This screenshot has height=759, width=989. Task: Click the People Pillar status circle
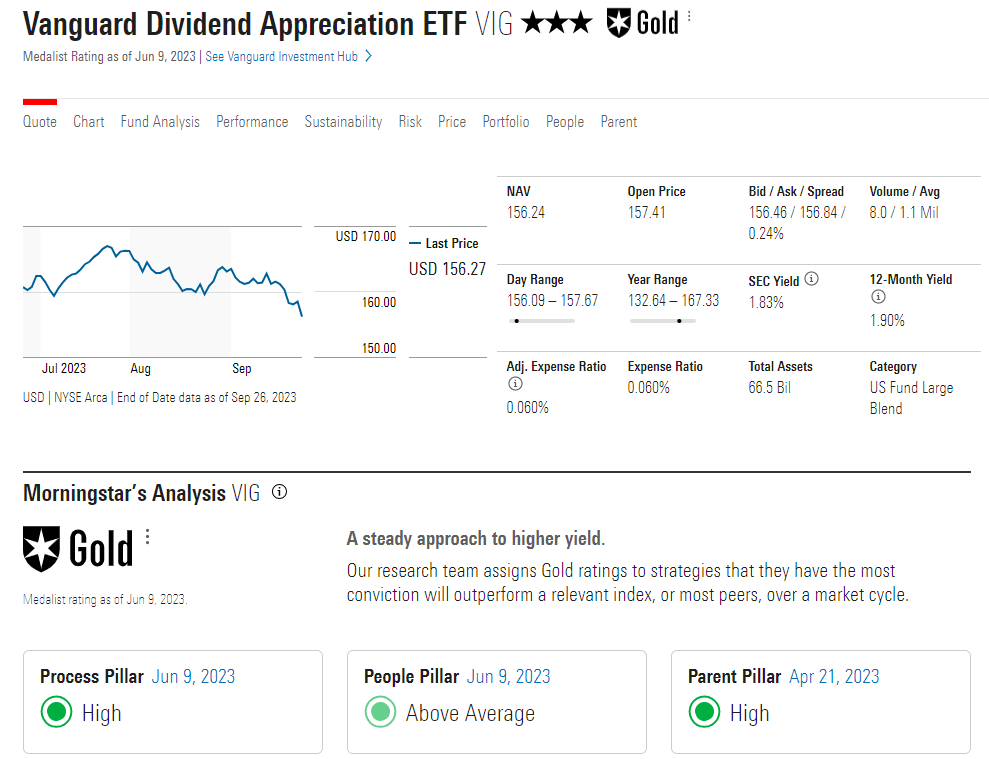pyautogui.click(x=381, y=711)
